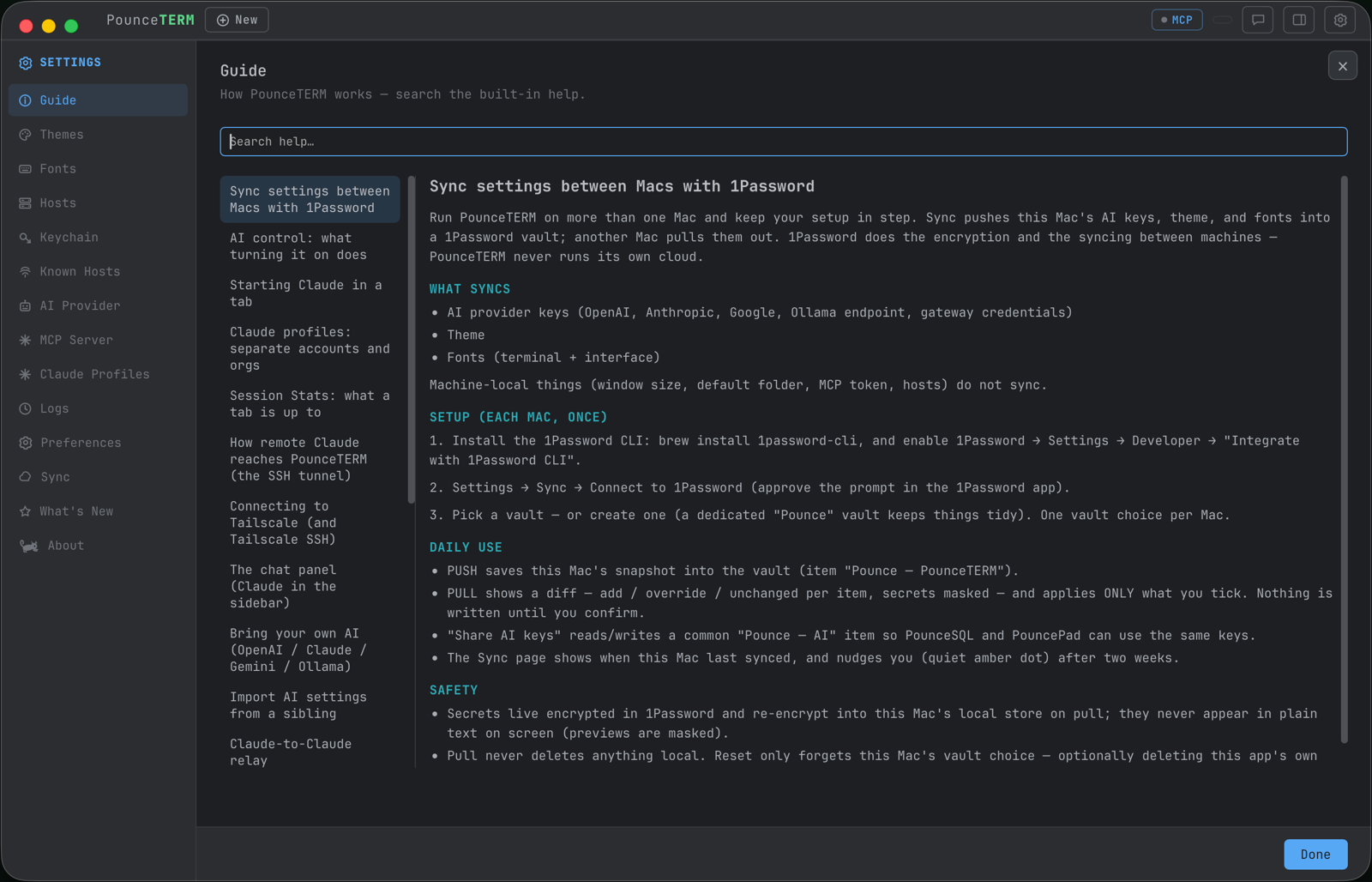Open topic 'Bring your own AI'
Screen dimensions: 1372x882
[310, 649]
